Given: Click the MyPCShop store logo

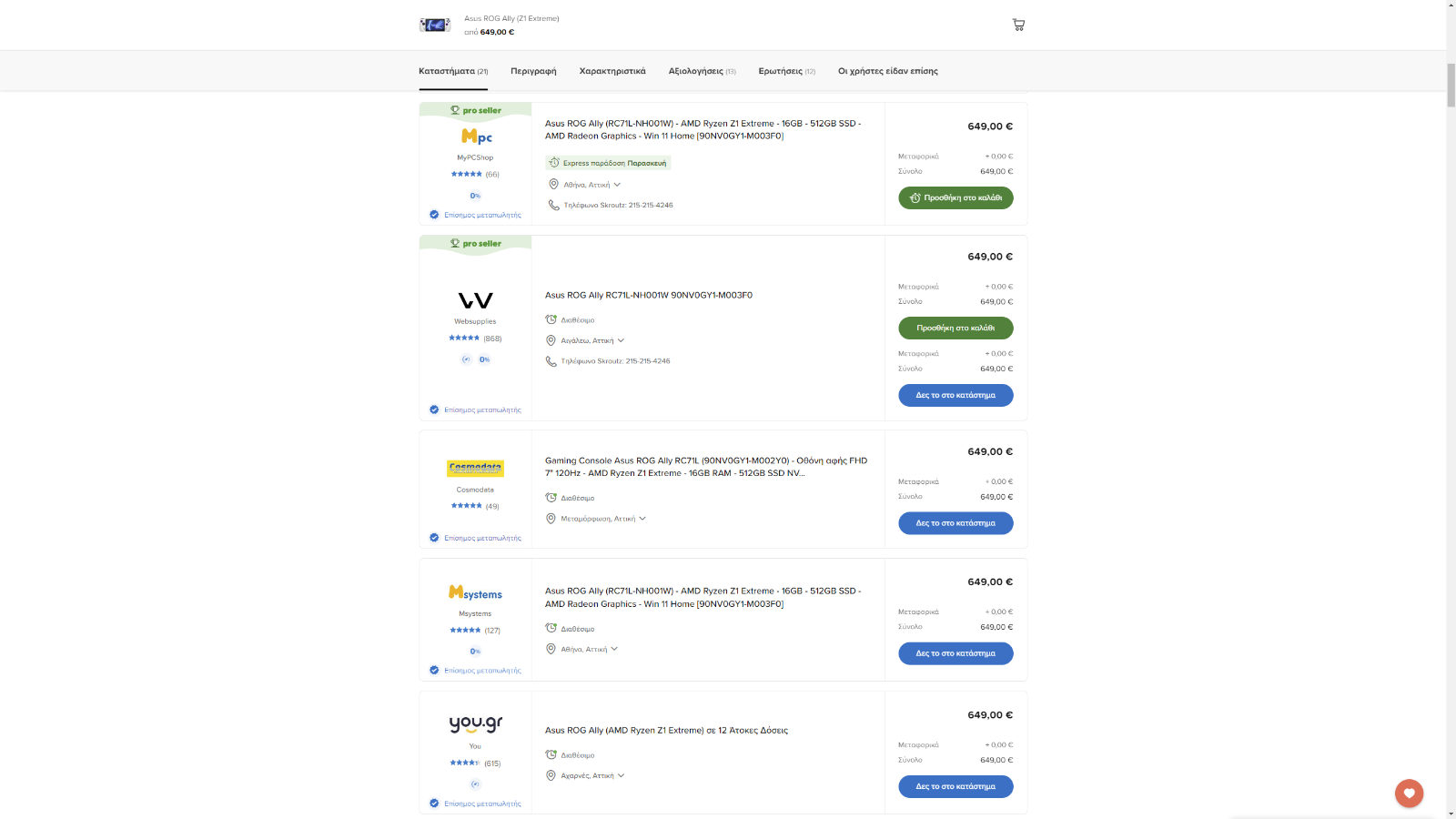Looking at the screenshot, I should point(476,136).
